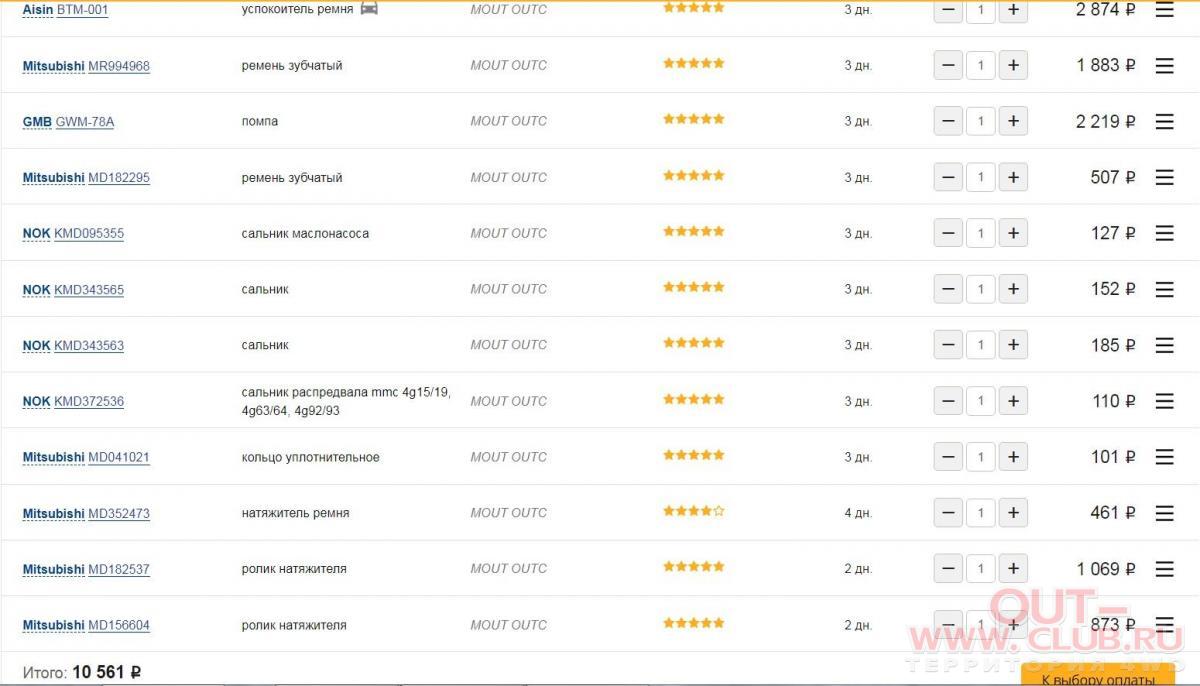Open part number KMD372536 link
Screen dimensions: 1200x686
(x=89, y=402)
